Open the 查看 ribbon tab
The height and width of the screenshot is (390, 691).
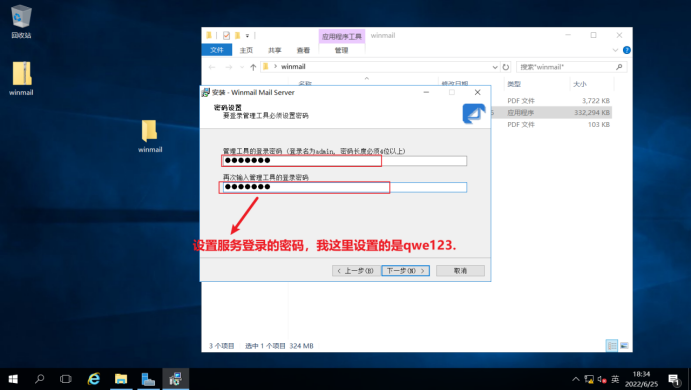(x=303, y=50)
